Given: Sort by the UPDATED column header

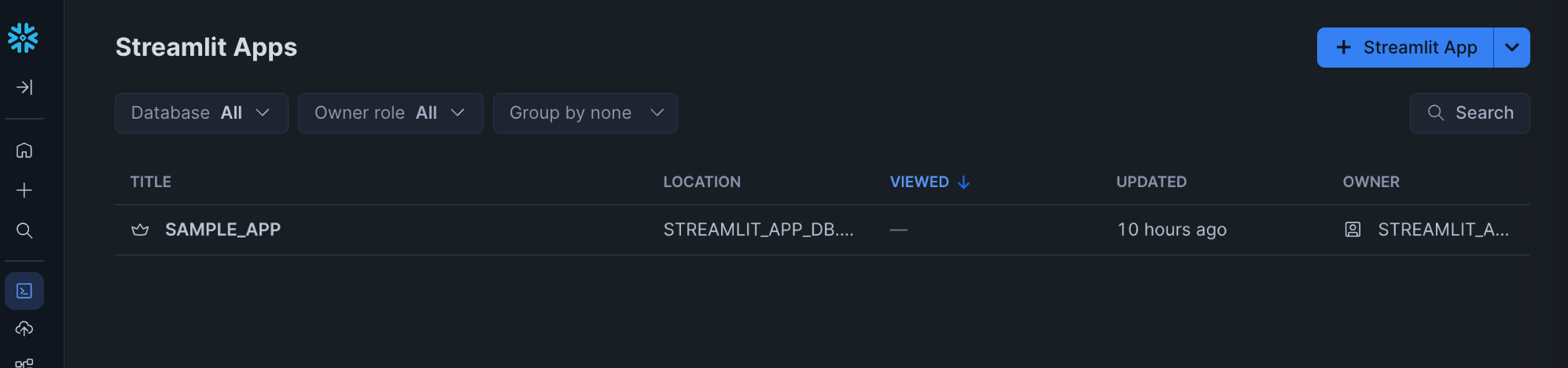Looking at the screenshot, I should (1151, 182).
